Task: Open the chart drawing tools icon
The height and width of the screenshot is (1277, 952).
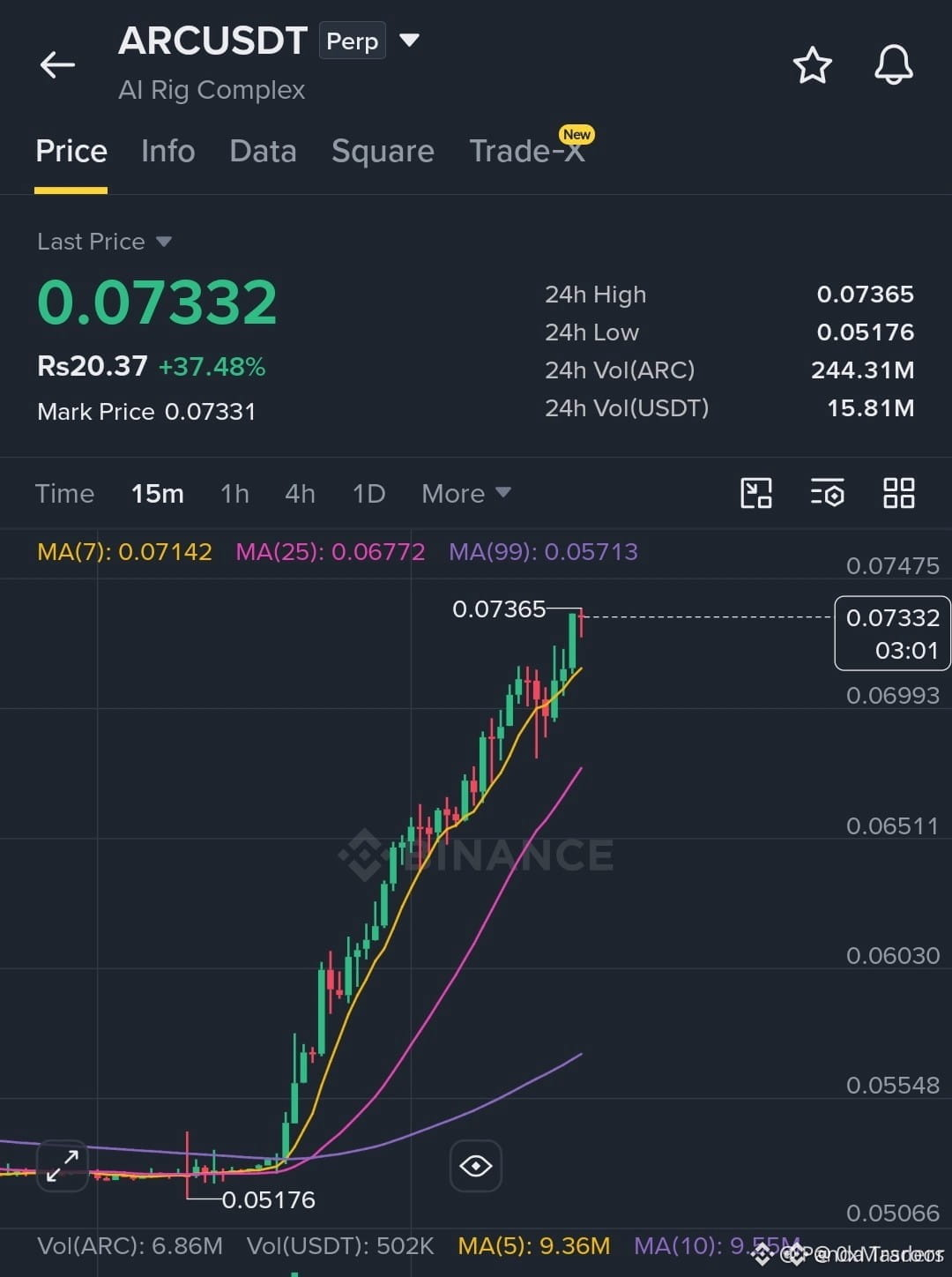Action: 755,493
